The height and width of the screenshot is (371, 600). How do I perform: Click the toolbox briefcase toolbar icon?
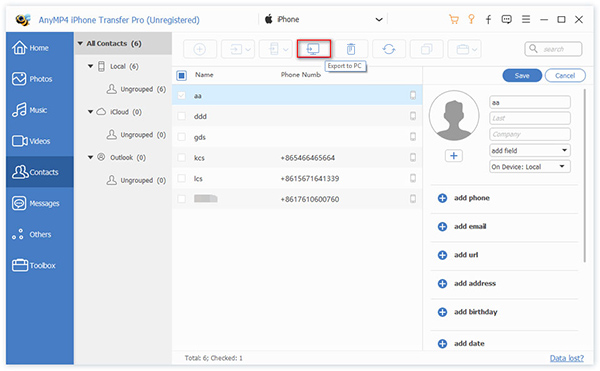463,49
